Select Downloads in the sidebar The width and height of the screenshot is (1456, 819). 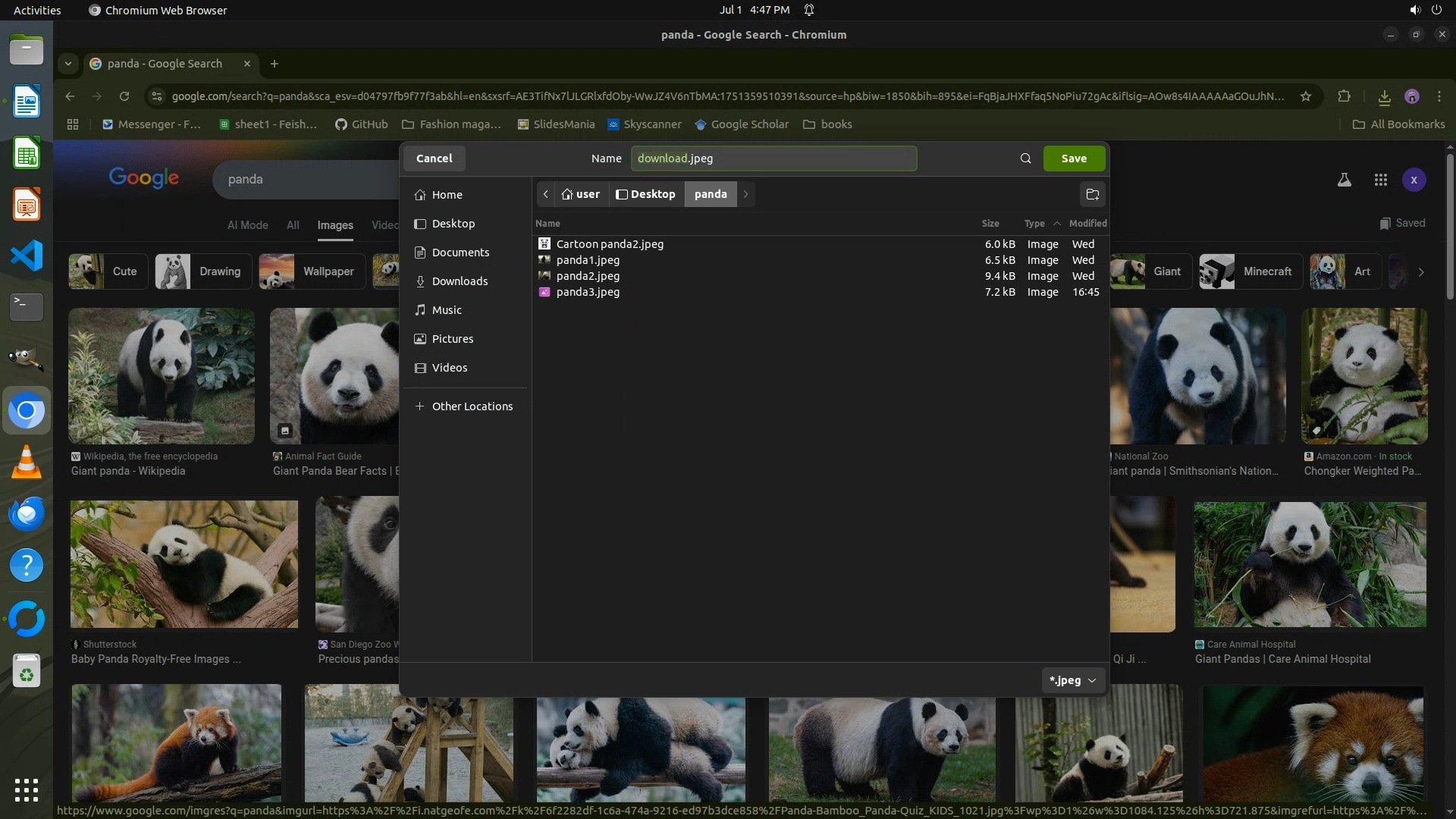point(460,281)
